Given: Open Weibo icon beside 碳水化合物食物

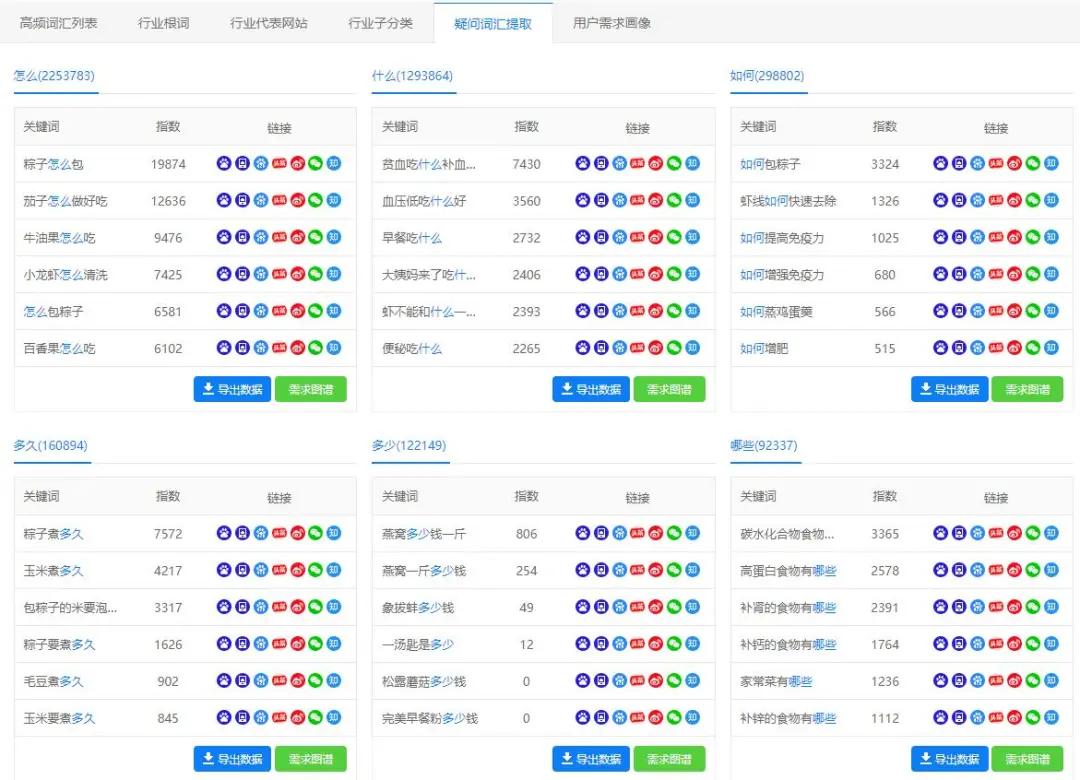Looking at the screenshot, I should coord(1011,533).
